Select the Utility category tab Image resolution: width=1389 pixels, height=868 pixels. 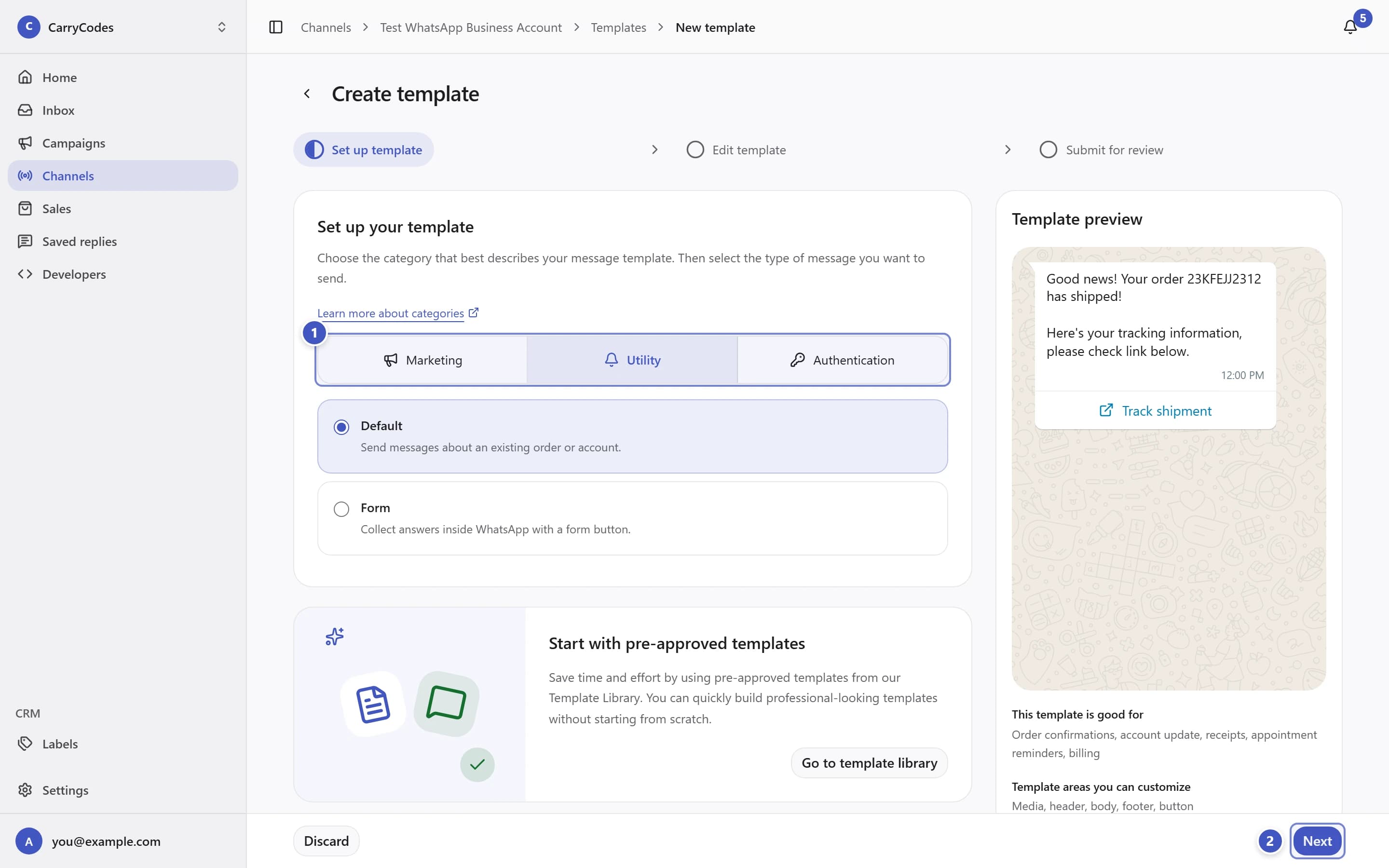pyautogui.click(x=632, y=360)
